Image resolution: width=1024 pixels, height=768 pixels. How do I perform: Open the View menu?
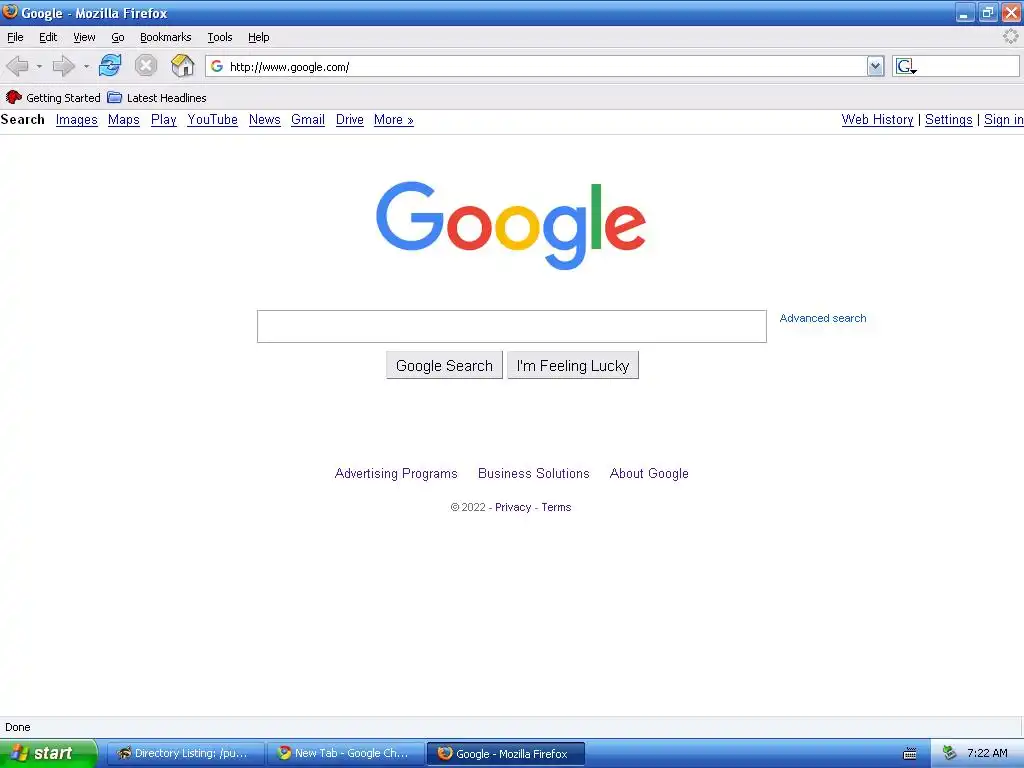click(x=84, y=37)
